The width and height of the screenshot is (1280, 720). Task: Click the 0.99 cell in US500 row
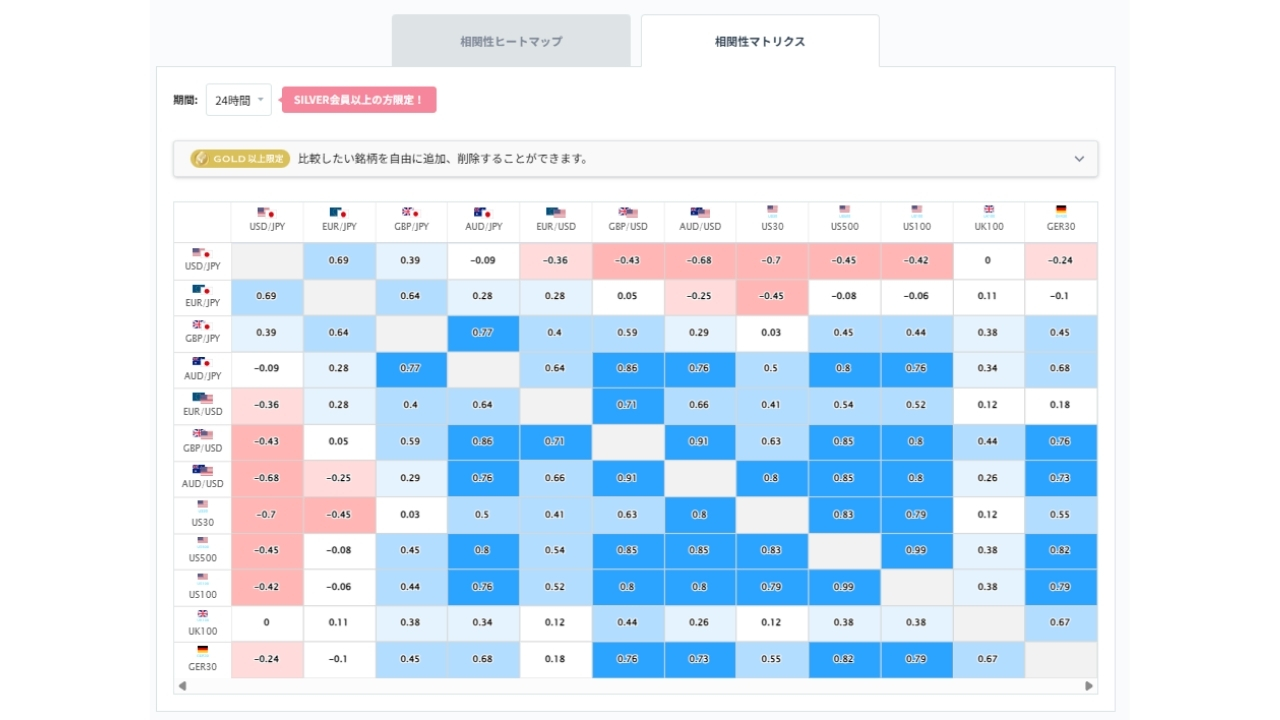point(917,551)
